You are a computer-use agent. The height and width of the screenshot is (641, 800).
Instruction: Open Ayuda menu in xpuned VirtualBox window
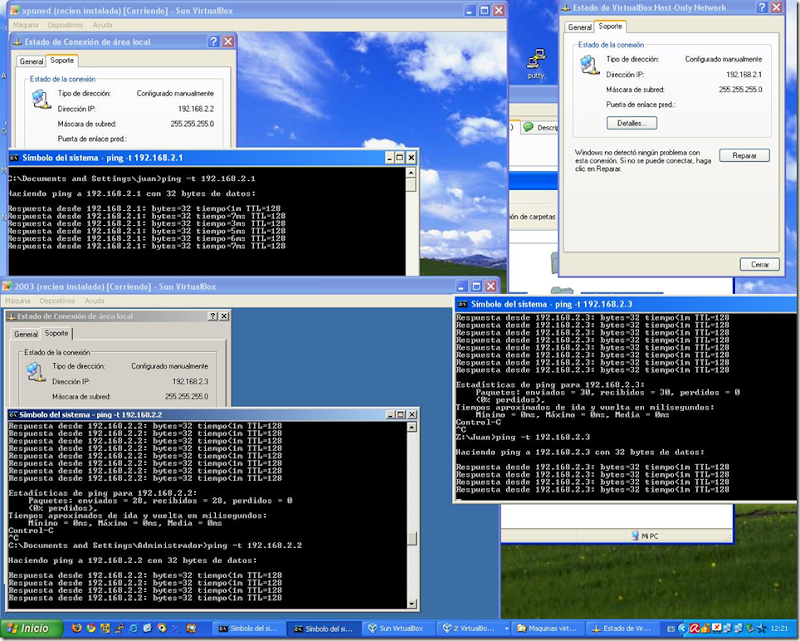103,25
